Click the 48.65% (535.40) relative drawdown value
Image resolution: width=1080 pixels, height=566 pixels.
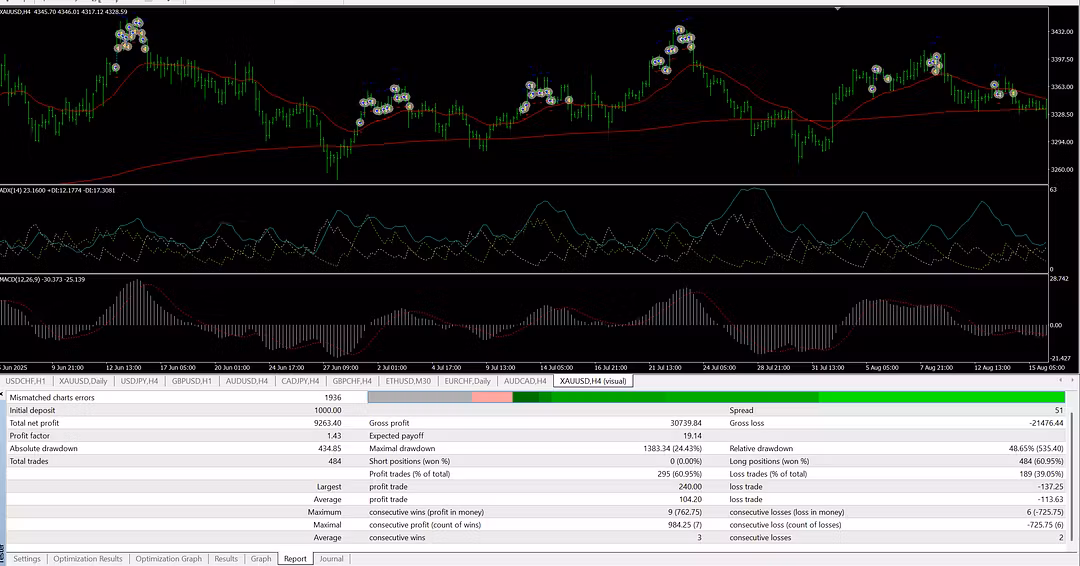[x=1037, y=448]
